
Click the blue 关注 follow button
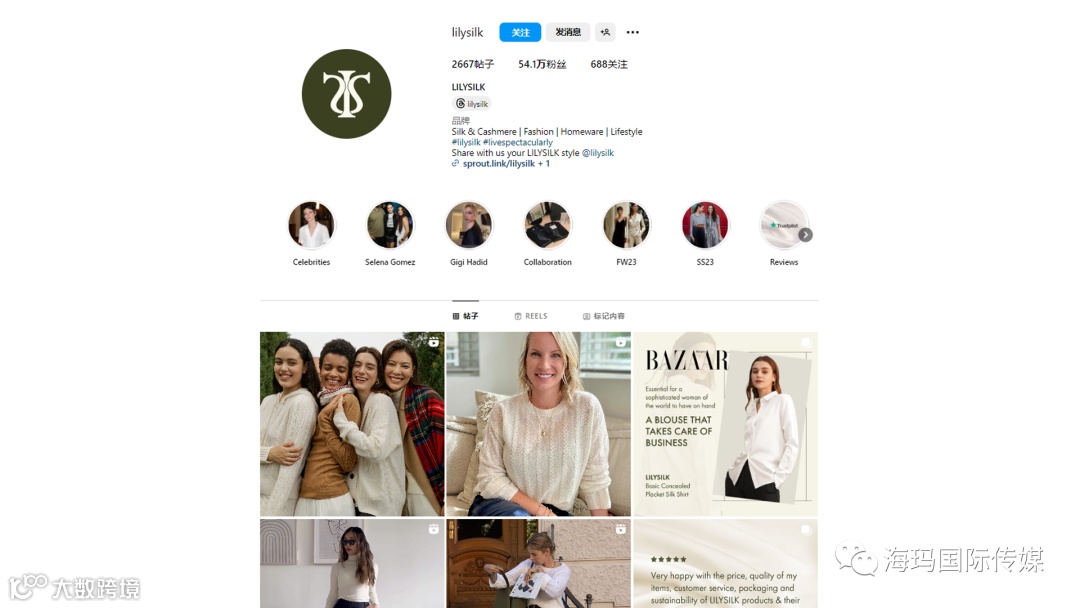tap(520, 32)
